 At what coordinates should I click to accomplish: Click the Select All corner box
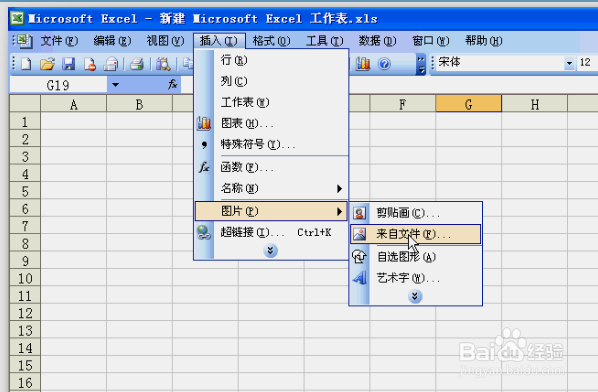25,104
